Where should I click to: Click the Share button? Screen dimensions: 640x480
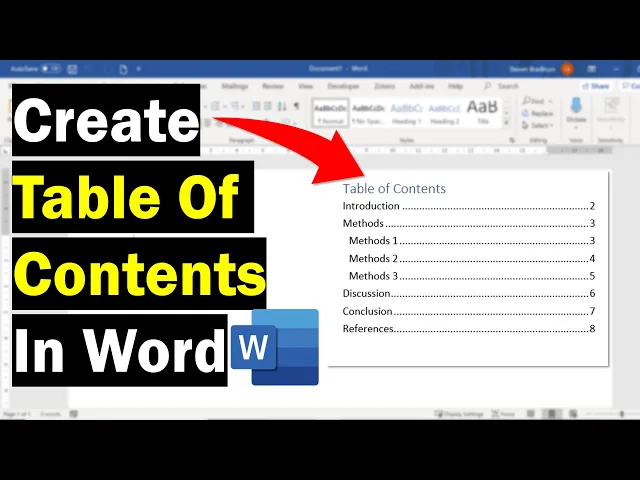[596, 86]
